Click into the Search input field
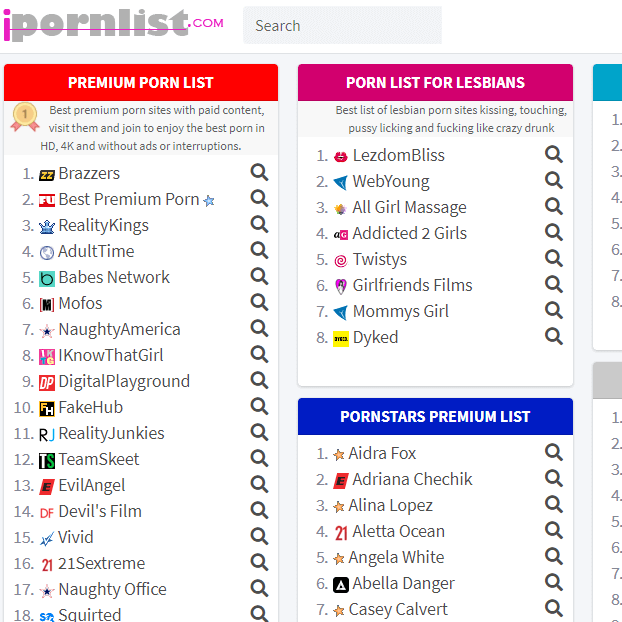622x622 pixels. 342,25
